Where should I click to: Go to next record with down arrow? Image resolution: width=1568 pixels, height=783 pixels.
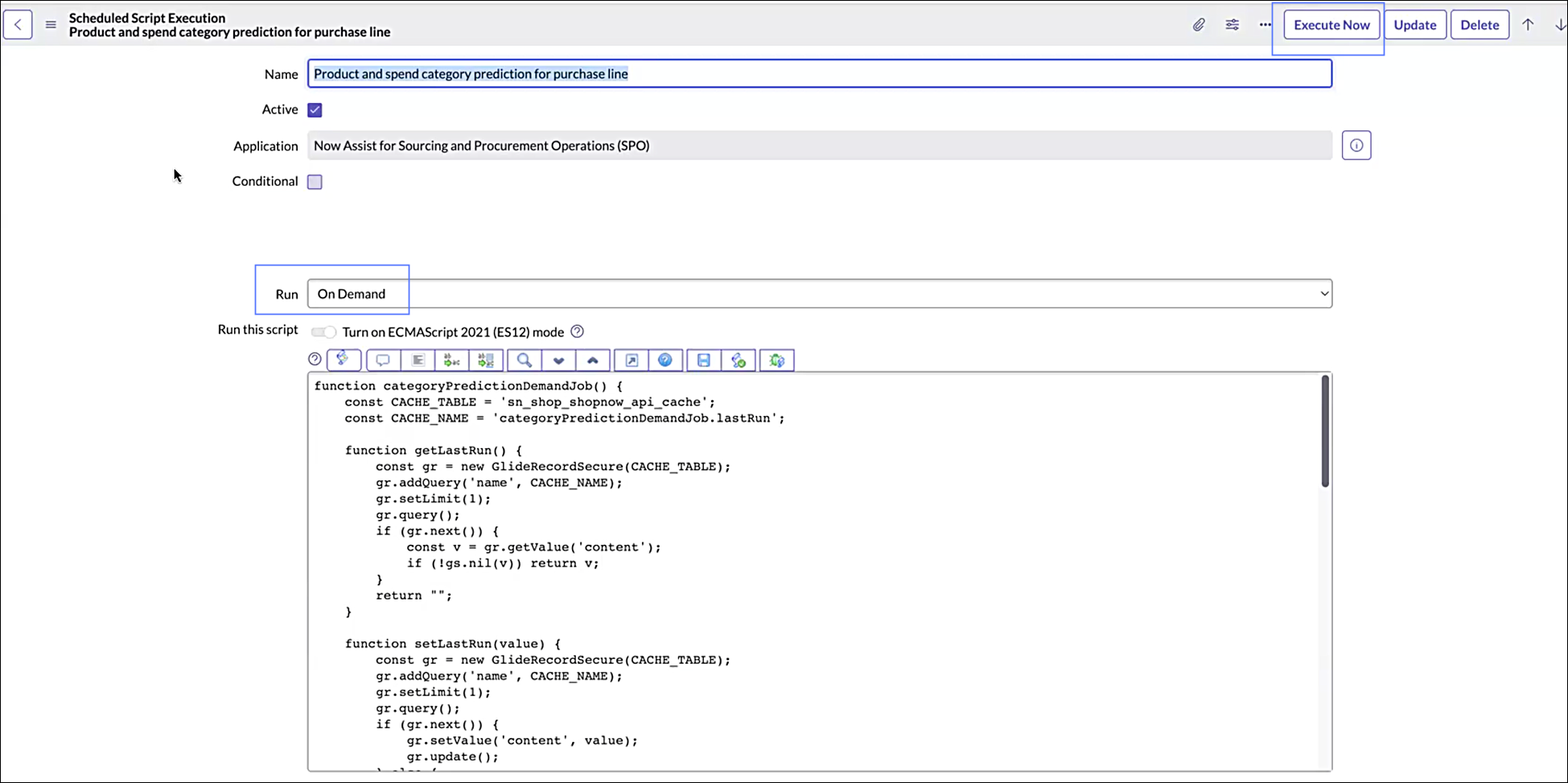pos(1560,25)
